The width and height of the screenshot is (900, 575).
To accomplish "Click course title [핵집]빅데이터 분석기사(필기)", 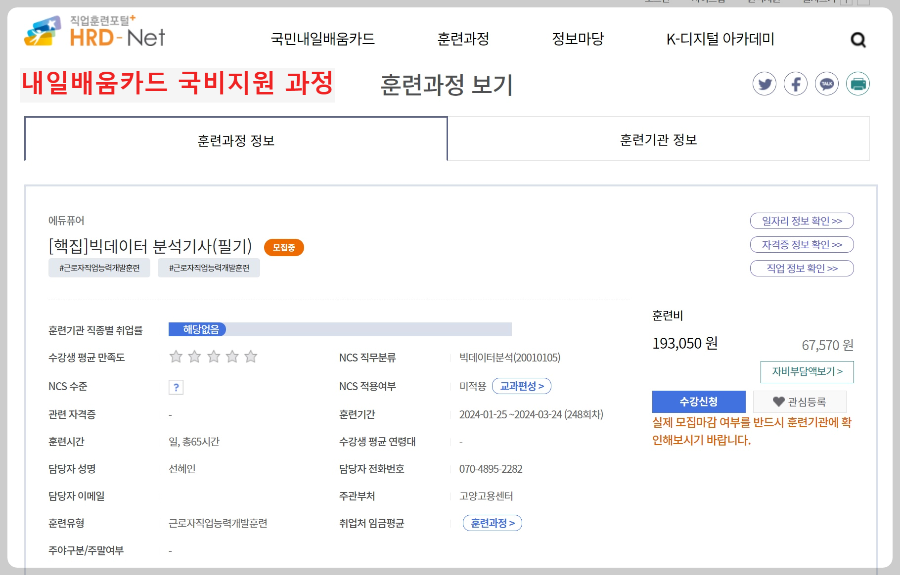I will pos(150,246).
